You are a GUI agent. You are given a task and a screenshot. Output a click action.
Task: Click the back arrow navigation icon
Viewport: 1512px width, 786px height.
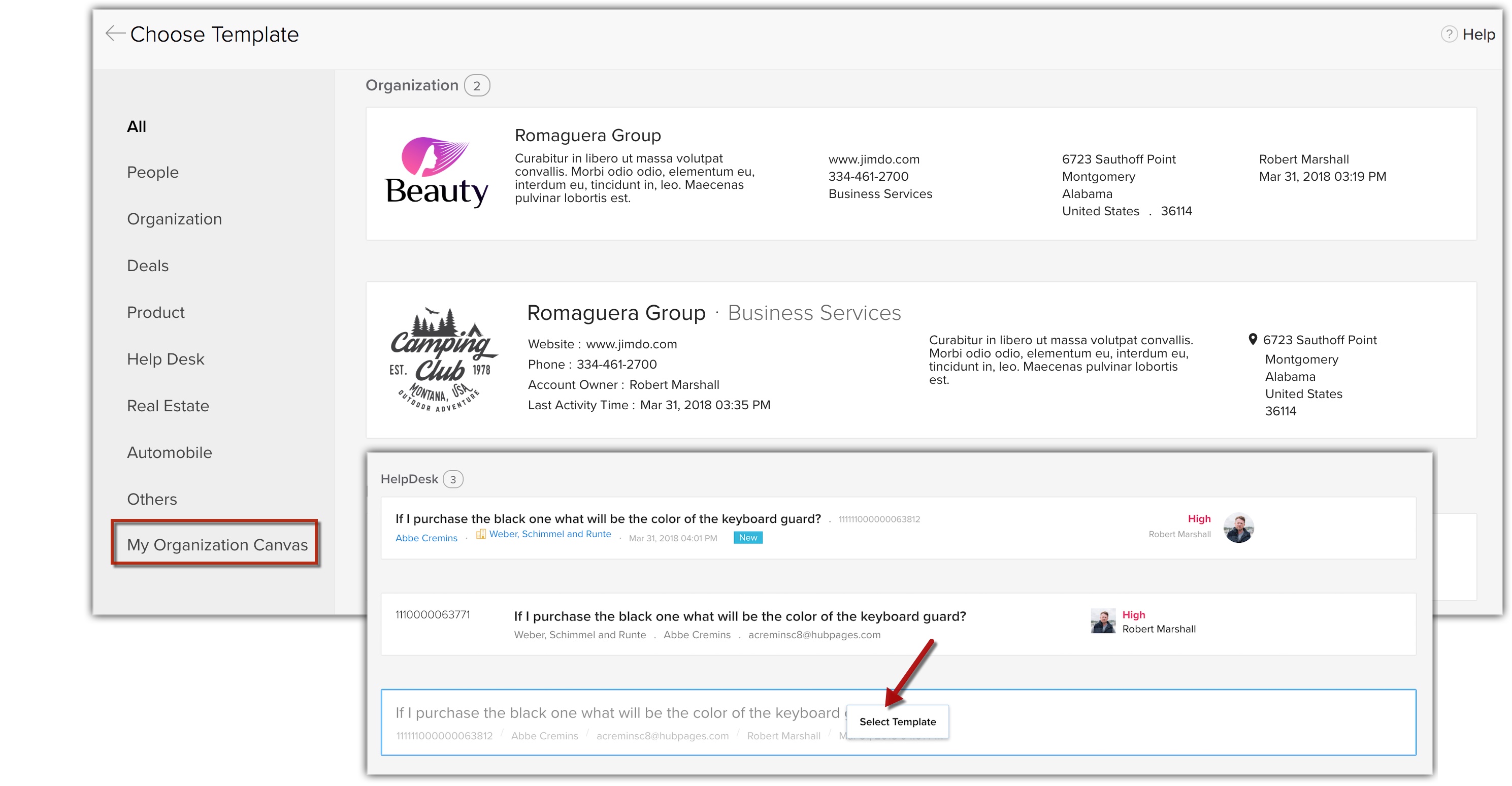tap(114, 33)
